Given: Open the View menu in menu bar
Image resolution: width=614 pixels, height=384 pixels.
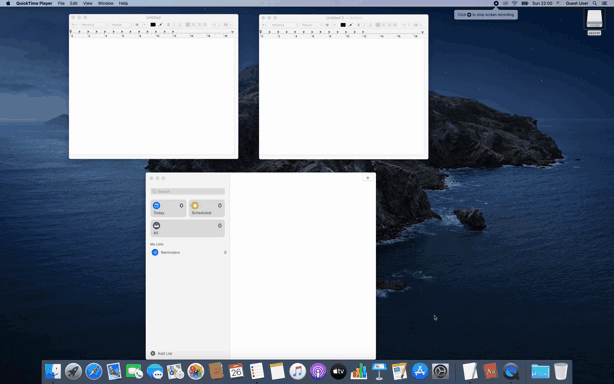Looking at the screenshot, I should tap(88, 4).
